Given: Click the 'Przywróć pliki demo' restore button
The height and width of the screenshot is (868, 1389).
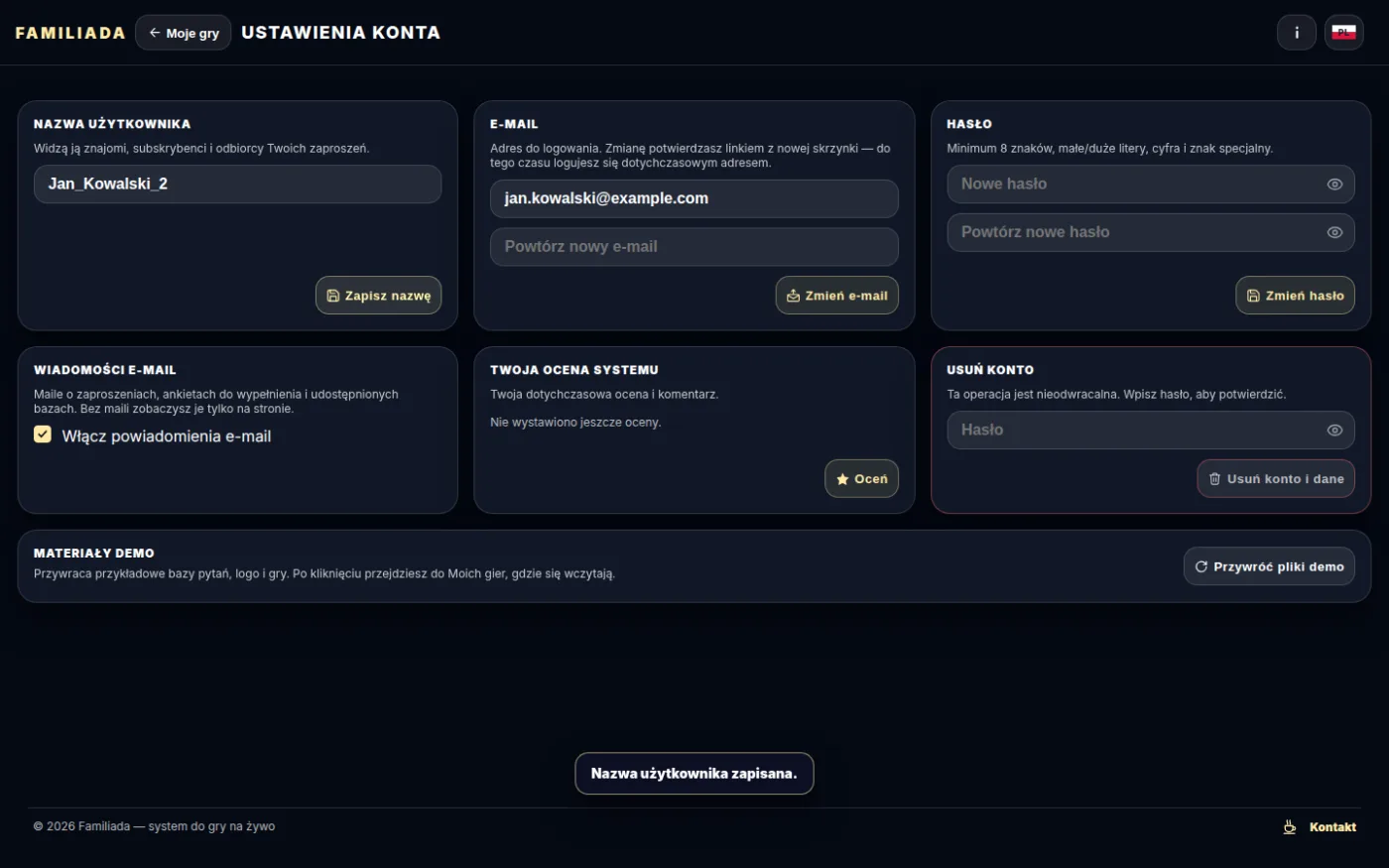Looking at the screenshot, I should pos(1269,566).
